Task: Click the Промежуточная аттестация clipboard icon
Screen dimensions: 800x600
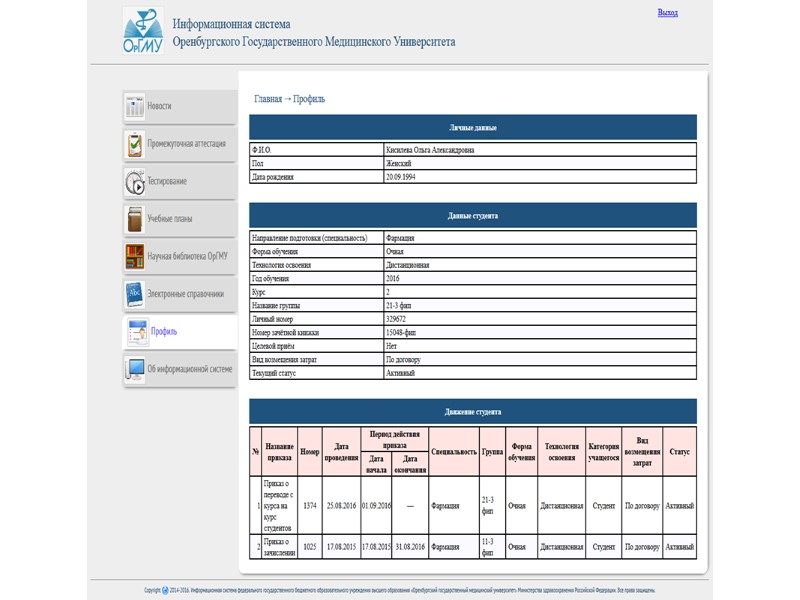Action: [x=135, y=144]
